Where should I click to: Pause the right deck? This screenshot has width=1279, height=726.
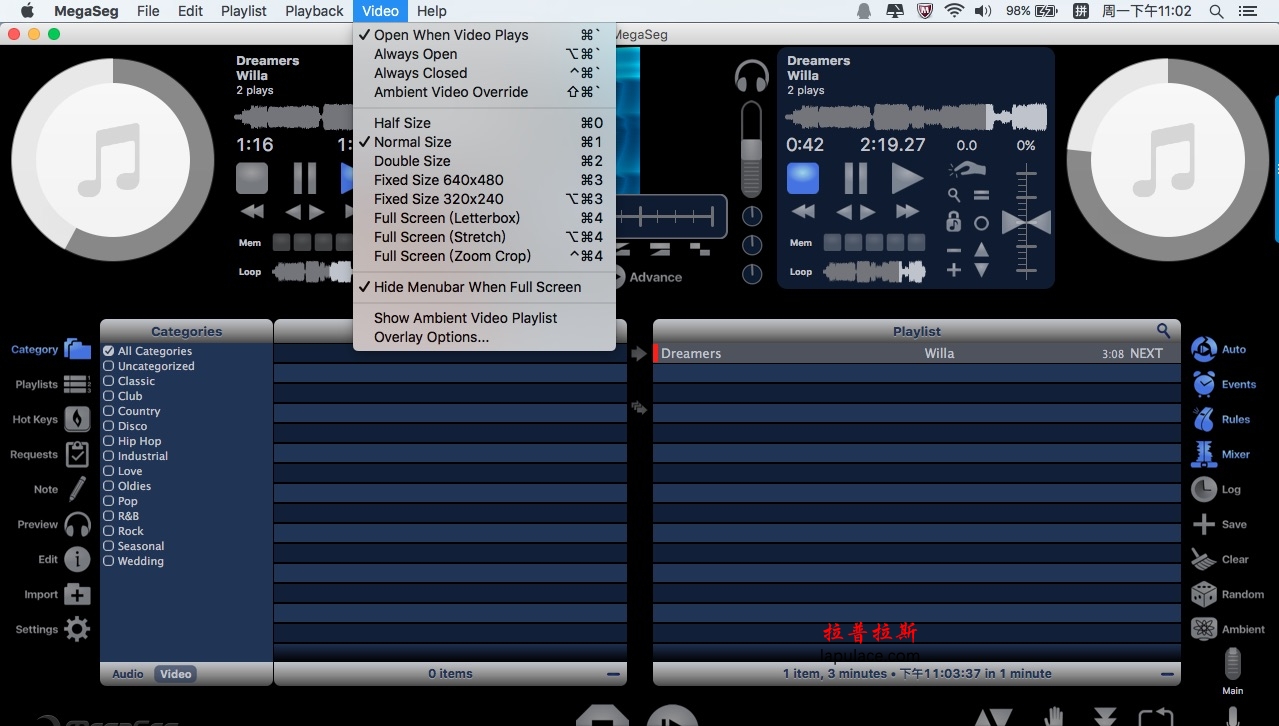point(856,178)
